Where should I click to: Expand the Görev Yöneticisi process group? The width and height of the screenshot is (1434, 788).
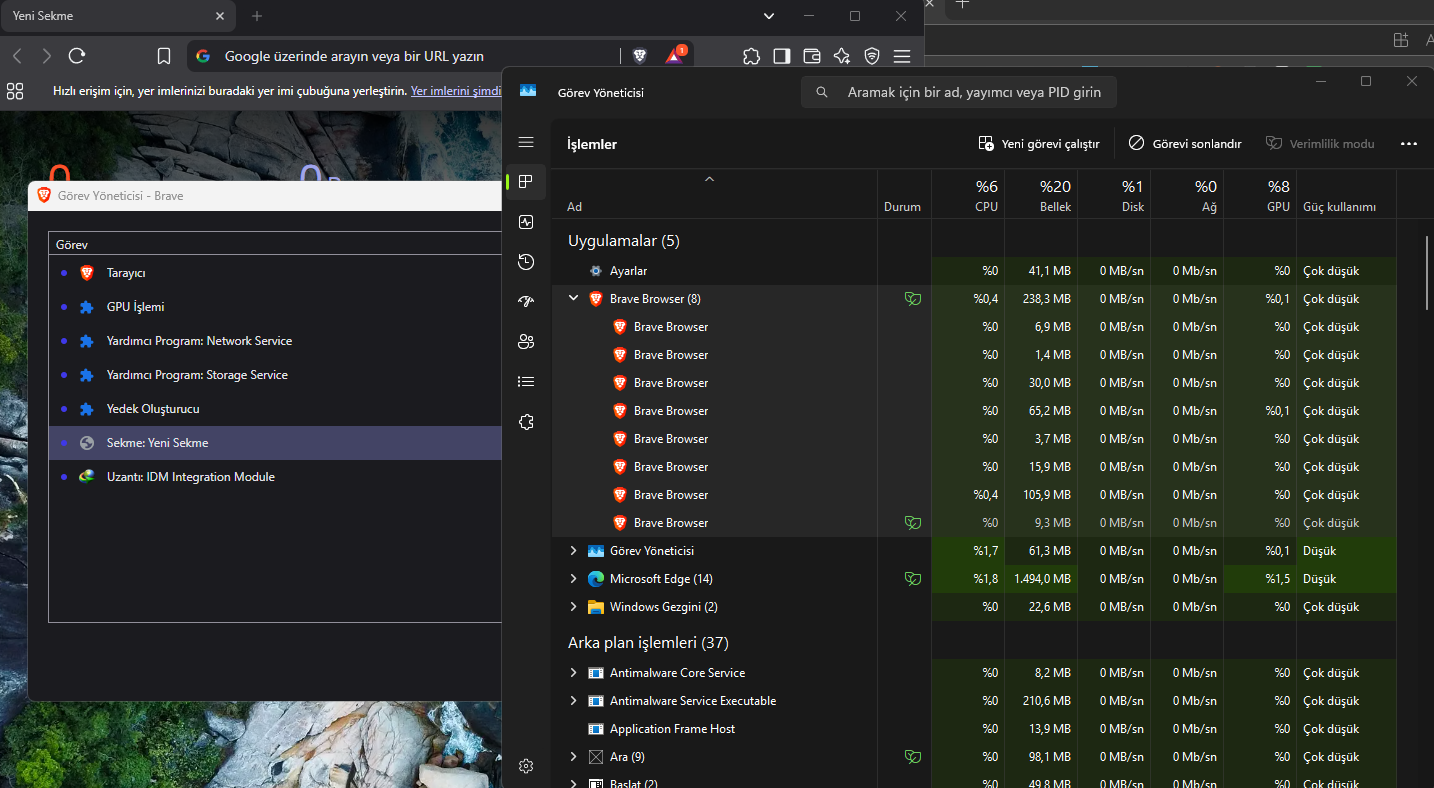(574, 550)
